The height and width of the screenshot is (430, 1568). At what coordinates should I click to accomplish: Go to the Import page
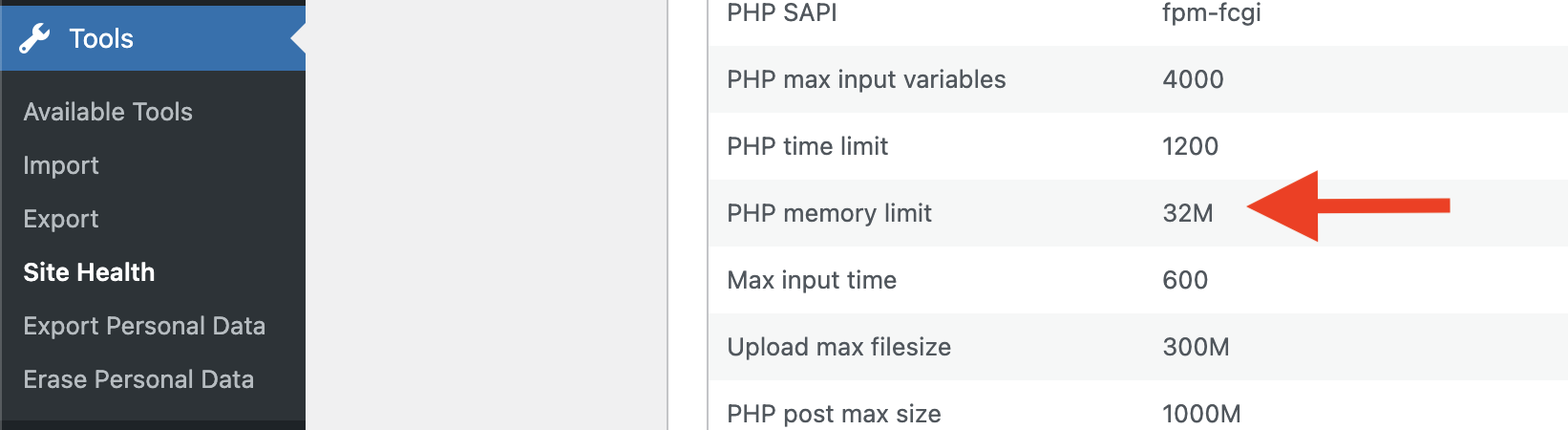pyautogui.click(x=61, y=165)
